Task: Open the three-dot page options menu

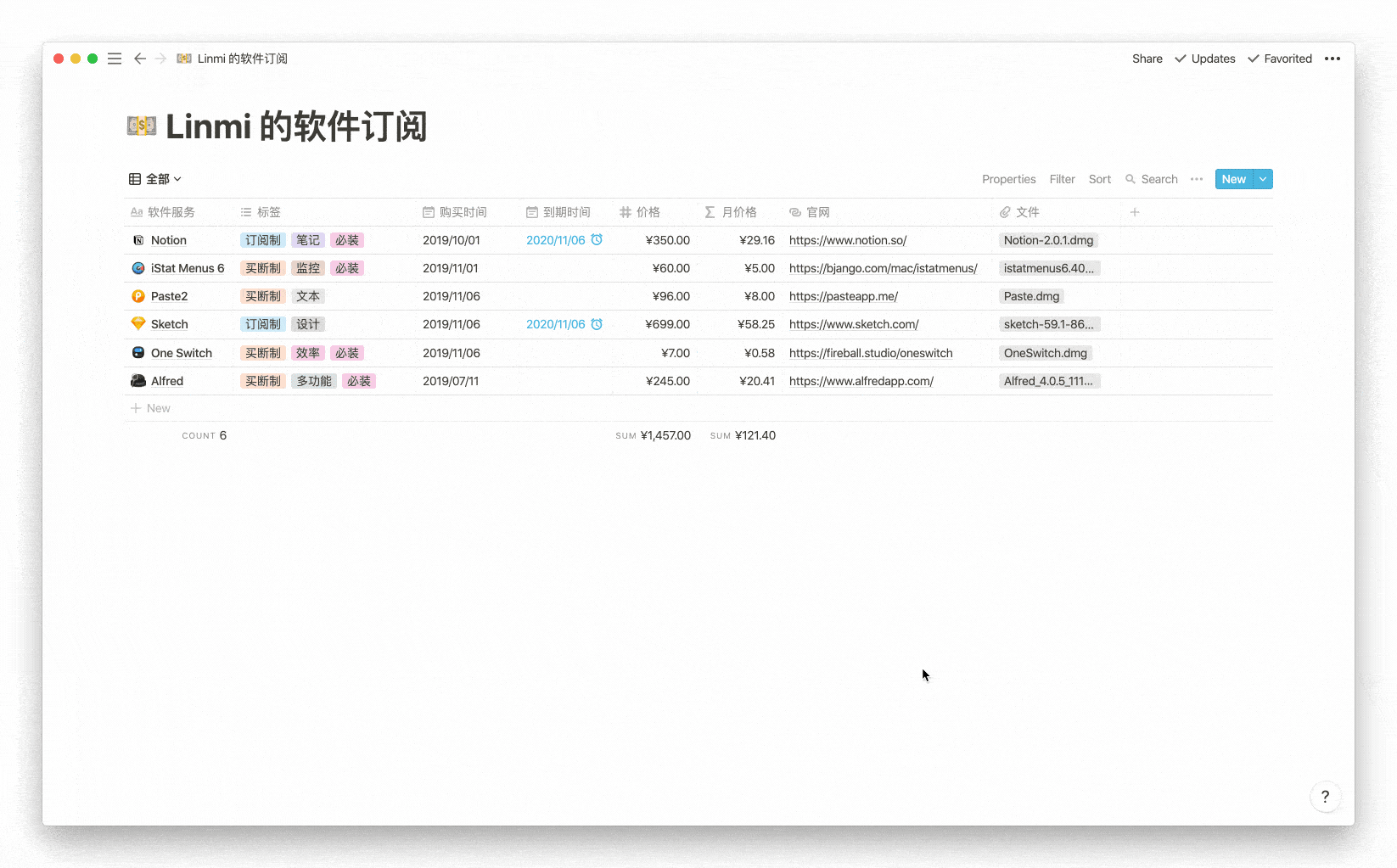Action: (x=1332, y=59)
